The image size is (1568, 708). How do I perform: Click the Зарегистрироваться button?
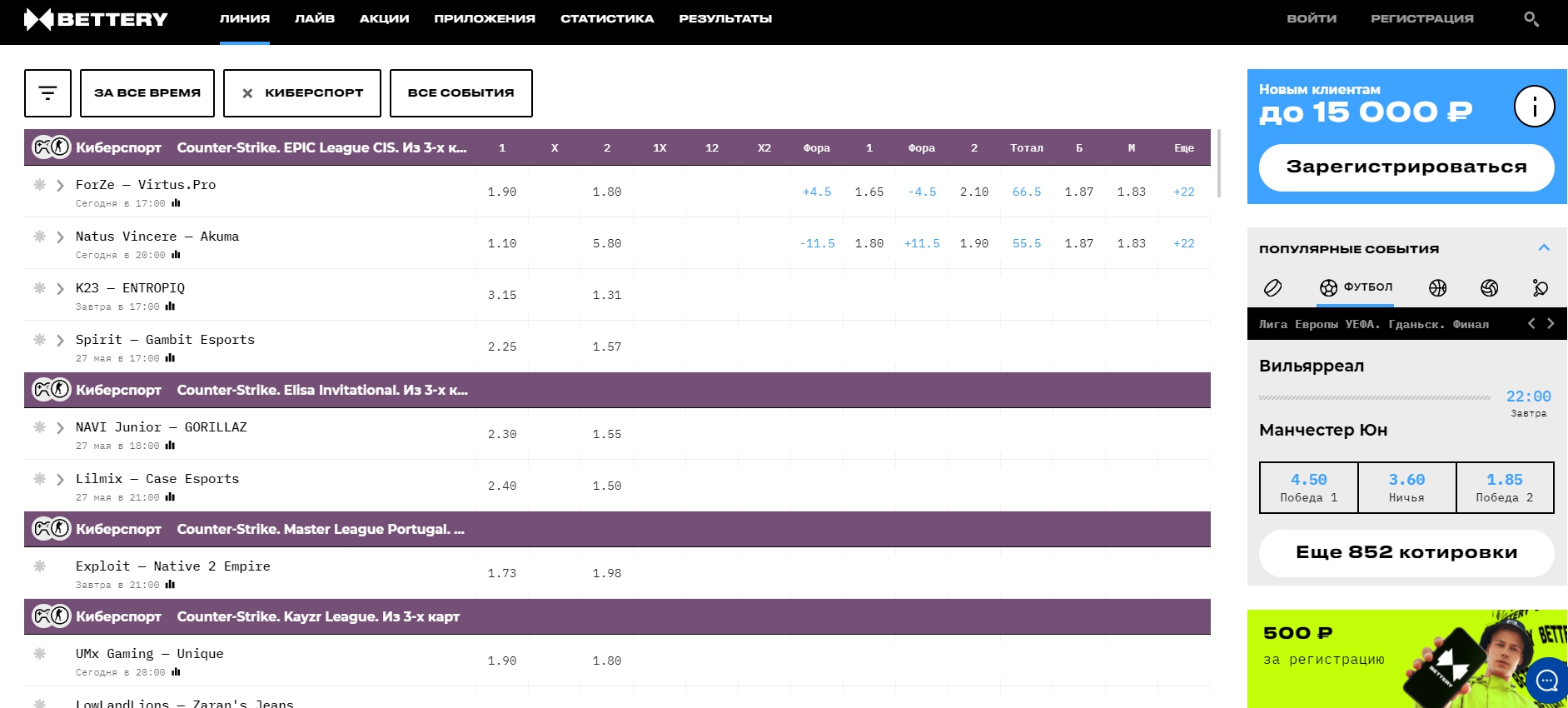click(x=1406, y=167)
